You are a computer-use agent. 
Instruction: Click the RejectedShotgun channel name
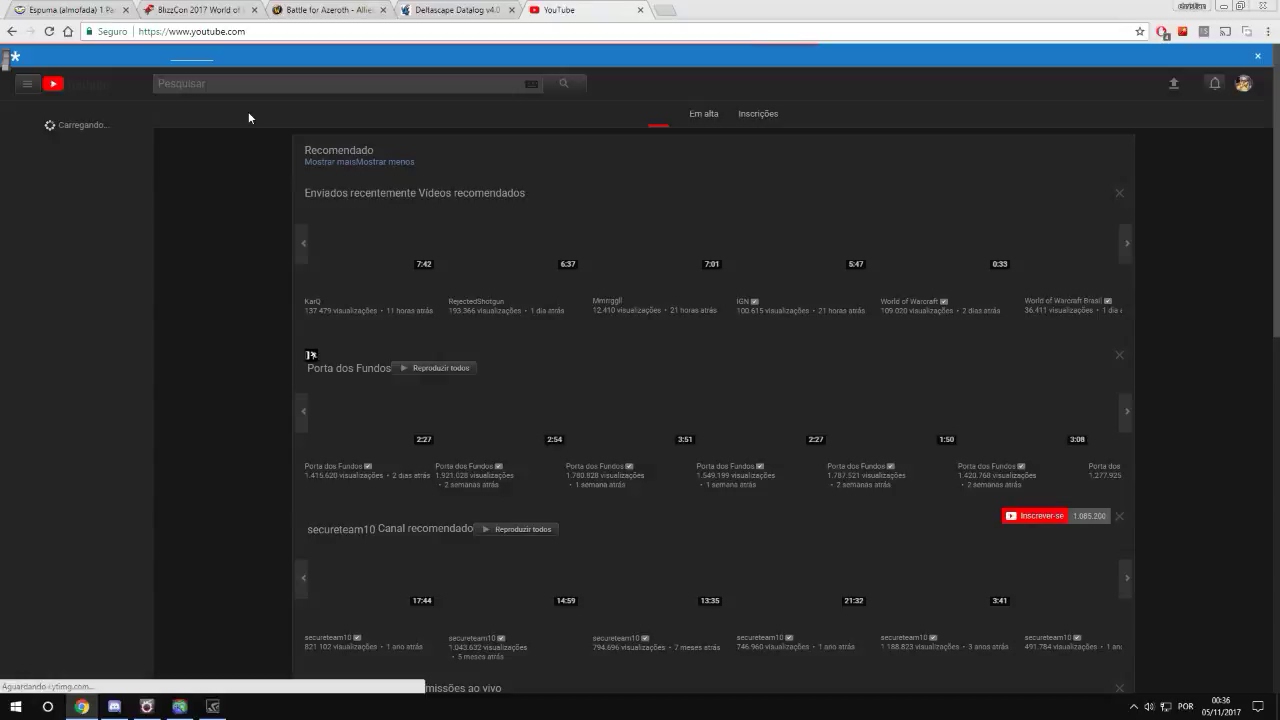pyautogui.click(x=476, y=301)
